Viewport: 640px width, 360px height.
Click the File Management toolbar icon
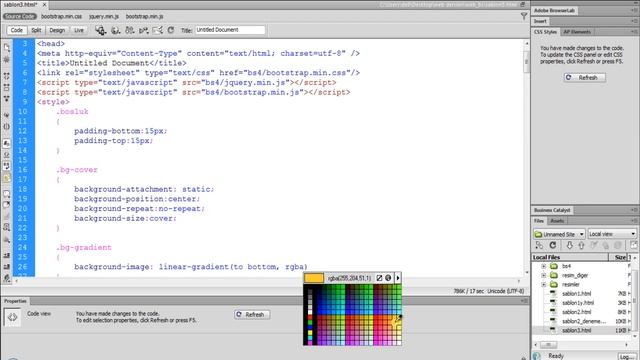[100, 30]
